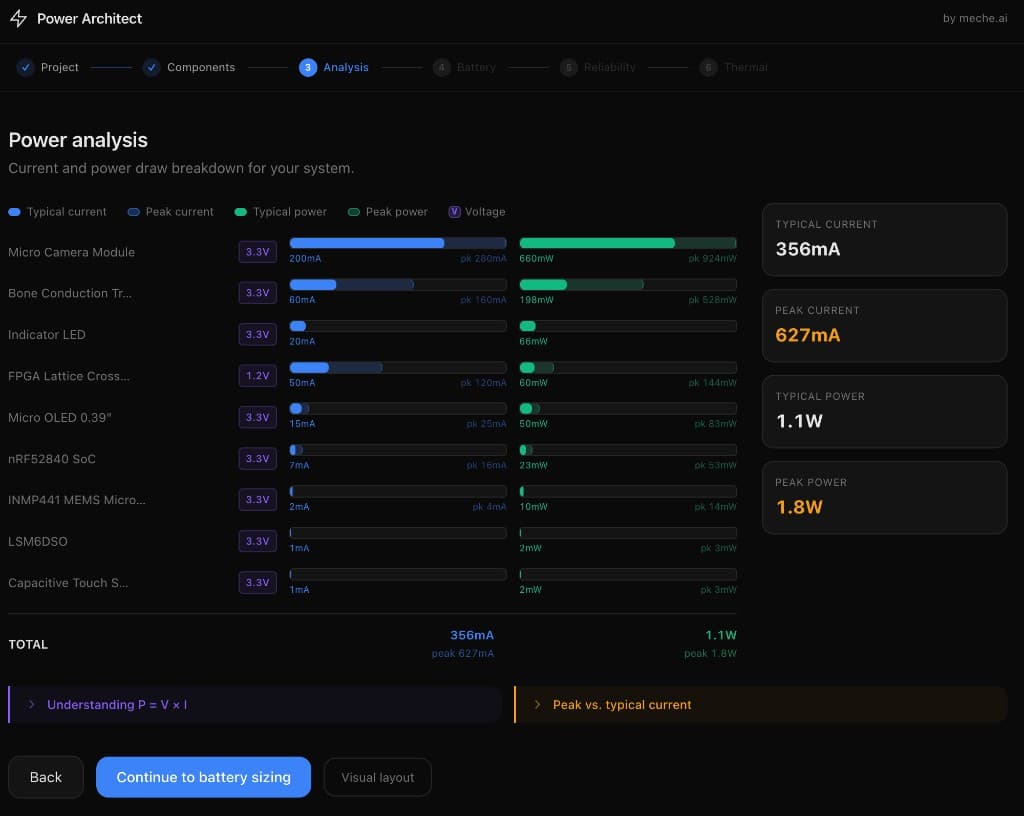Click the Components step checkmark icon
This screenshot has height=816, width=1024.
(x=152, y=67)
